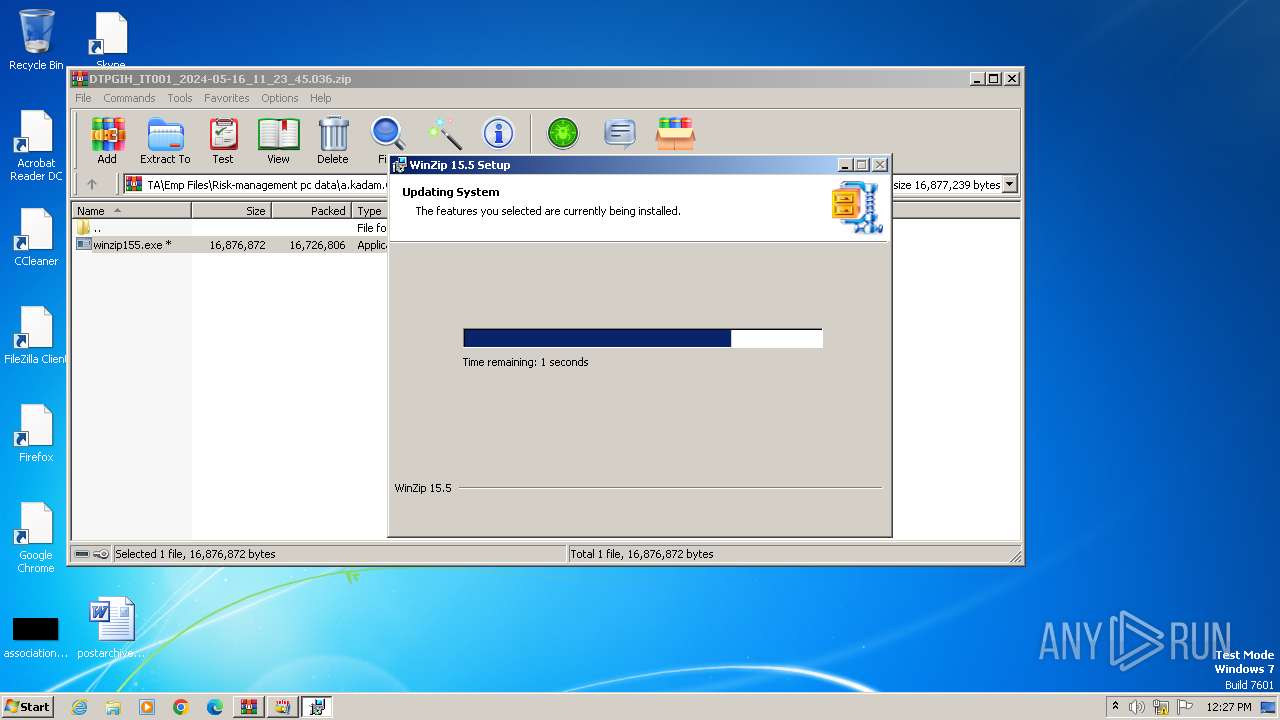Image resolution: width=1280 pixels, height=720 pixels.
Task: Open File Explorer from taskbar
Action: (x=113, y=707)
